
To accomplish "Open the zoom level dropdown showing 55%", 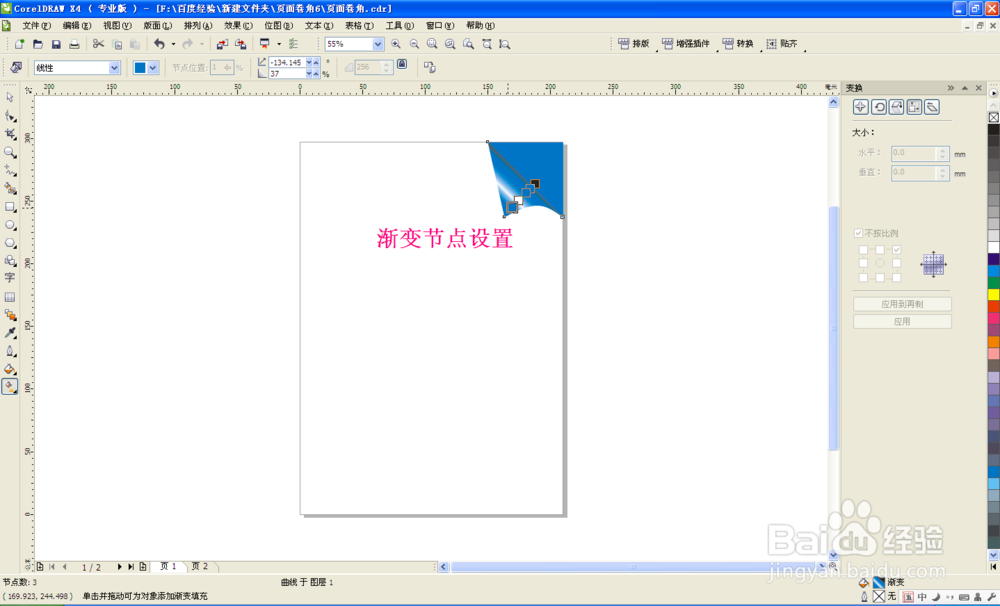I will [x=378, y=44].
